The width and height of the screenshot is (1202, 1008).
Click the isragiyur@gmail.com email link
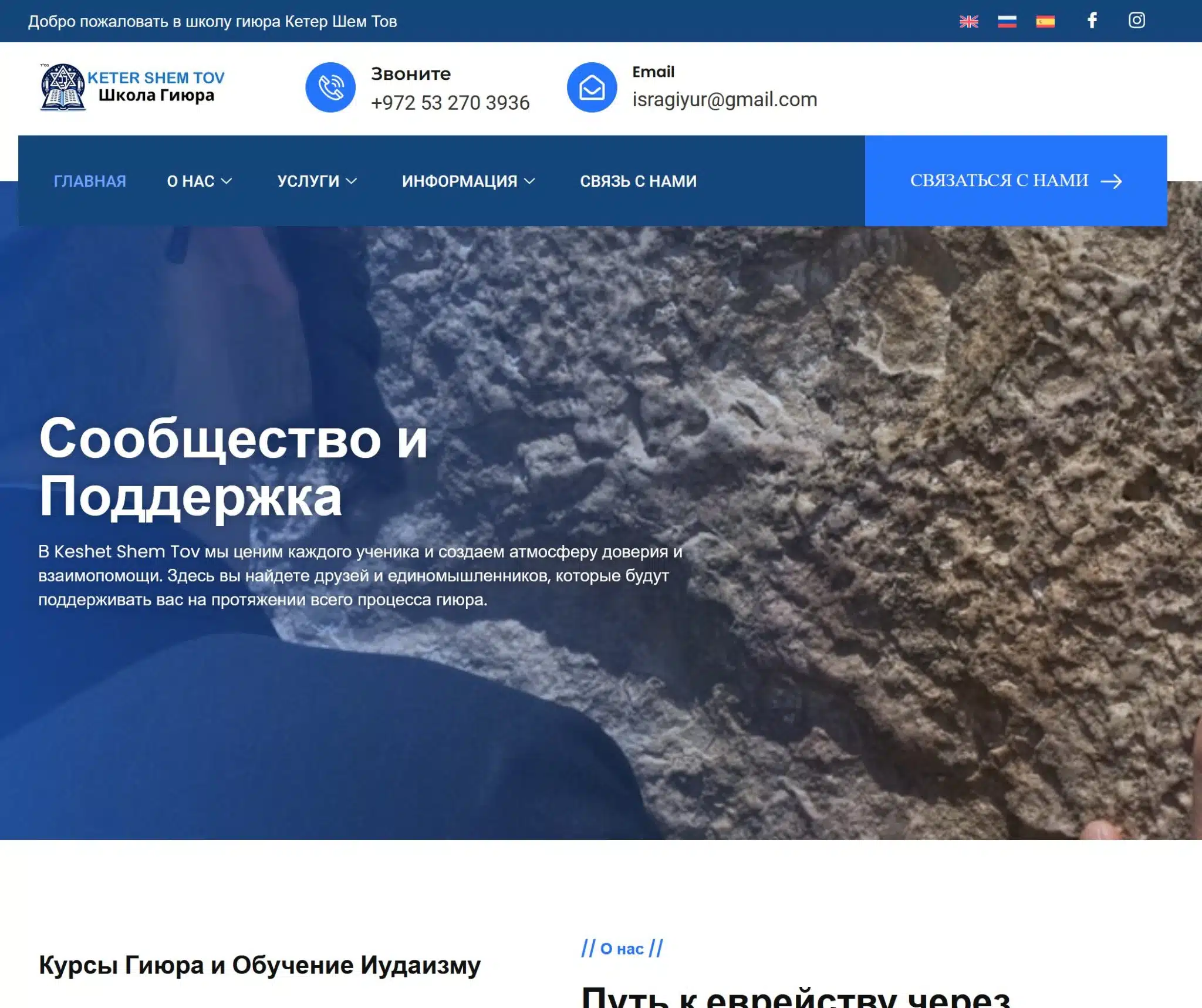[724, 100]
